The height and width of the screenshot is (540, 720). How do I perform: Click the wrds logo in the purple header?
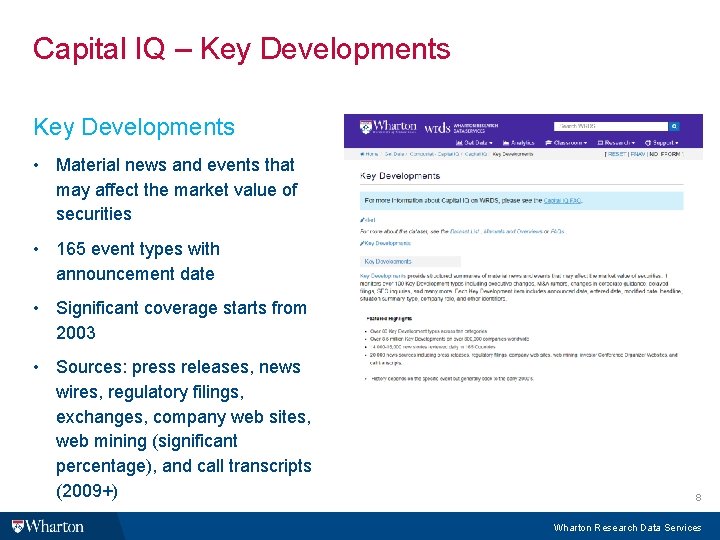pyautogui.click(x=437, y=127)
